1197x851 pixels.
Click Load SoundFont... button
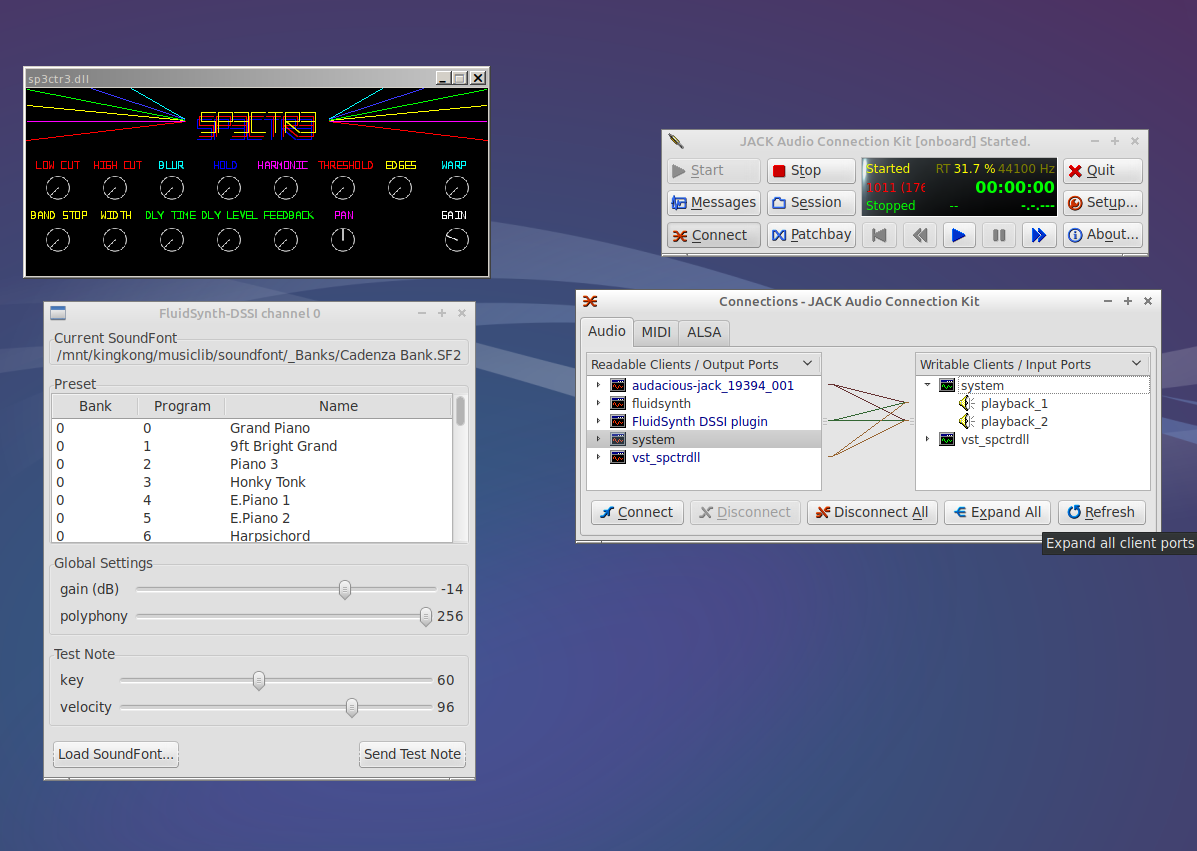pyautogui.click(x=116, y=754)
